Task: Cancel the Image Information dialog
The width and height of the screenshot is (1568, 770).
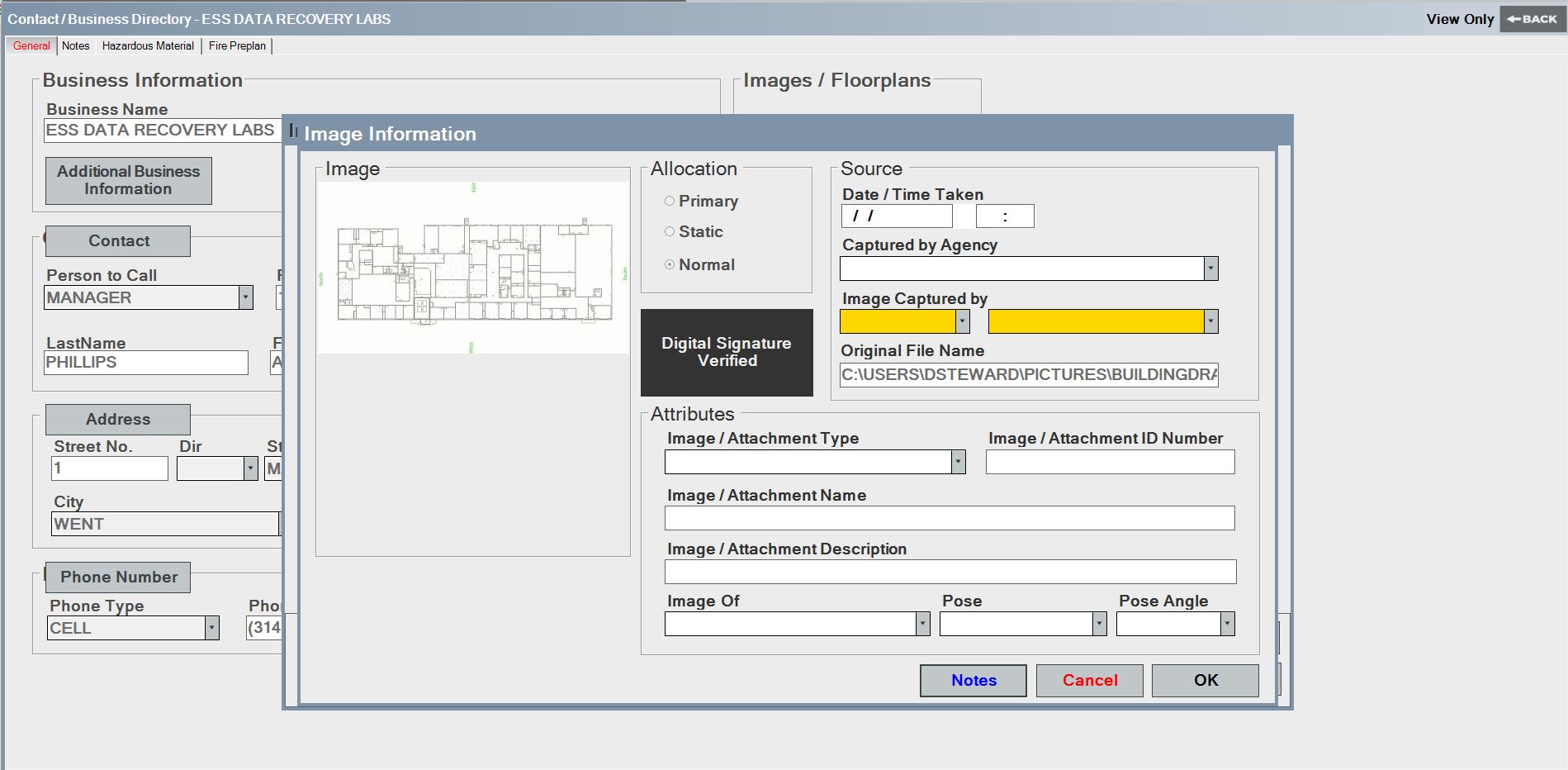Action: [x=1090, y=680]
